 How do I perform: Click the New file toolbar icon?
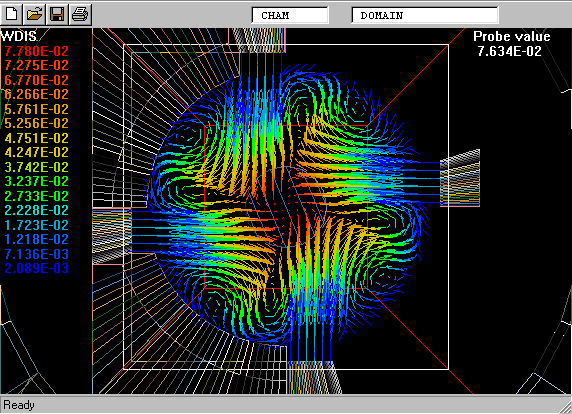12,14
